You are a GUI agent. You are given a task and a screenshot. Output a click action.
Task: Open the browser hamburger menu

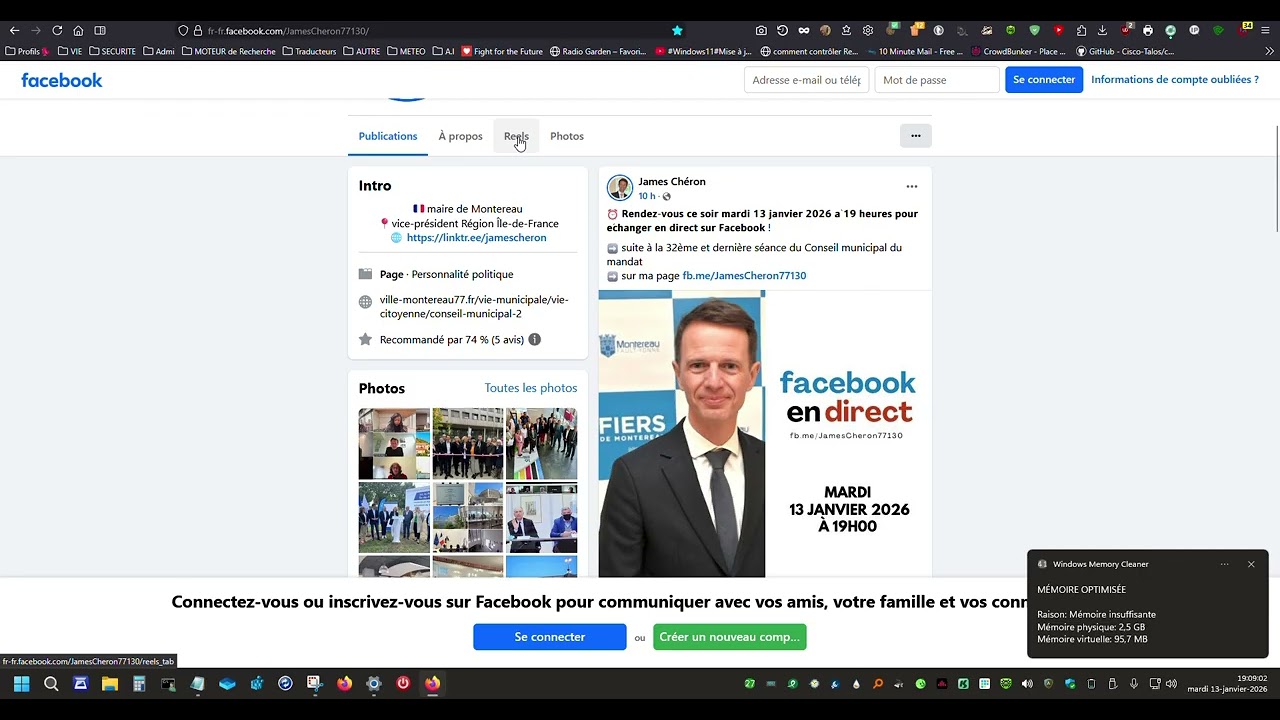pos(1265,31)
